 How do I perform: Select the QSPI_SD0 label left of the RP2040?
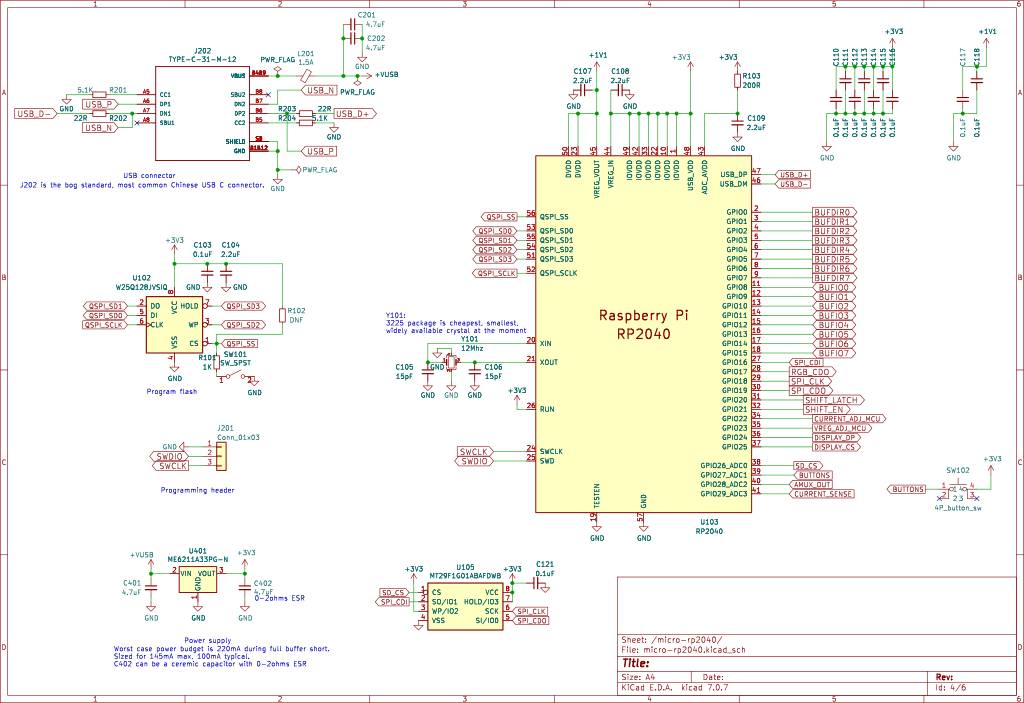click(494, 231)
